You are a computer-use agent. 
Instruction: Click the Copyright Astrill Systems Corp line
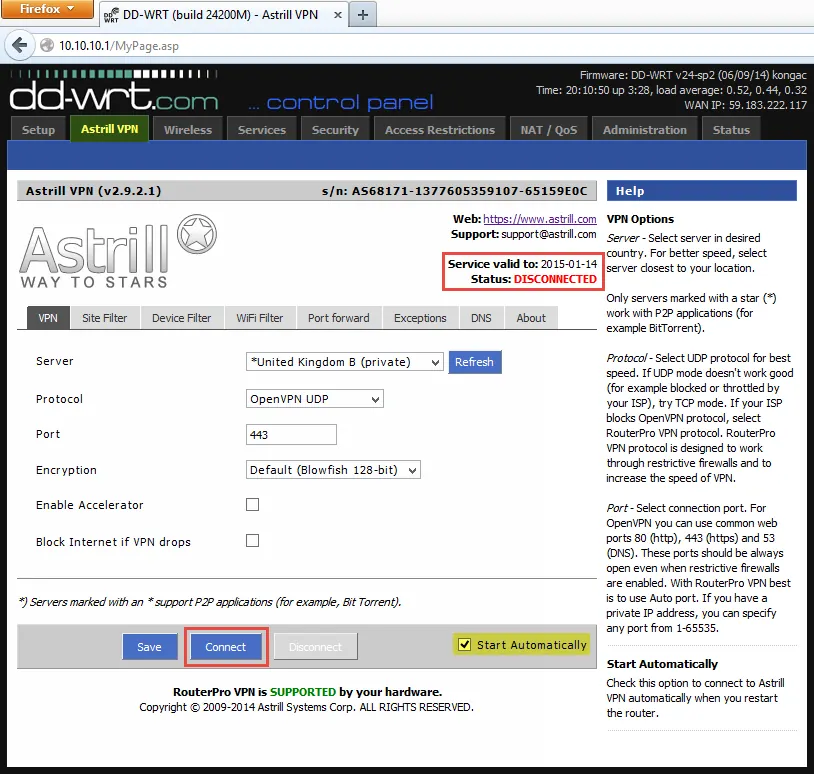coord(306,707)
